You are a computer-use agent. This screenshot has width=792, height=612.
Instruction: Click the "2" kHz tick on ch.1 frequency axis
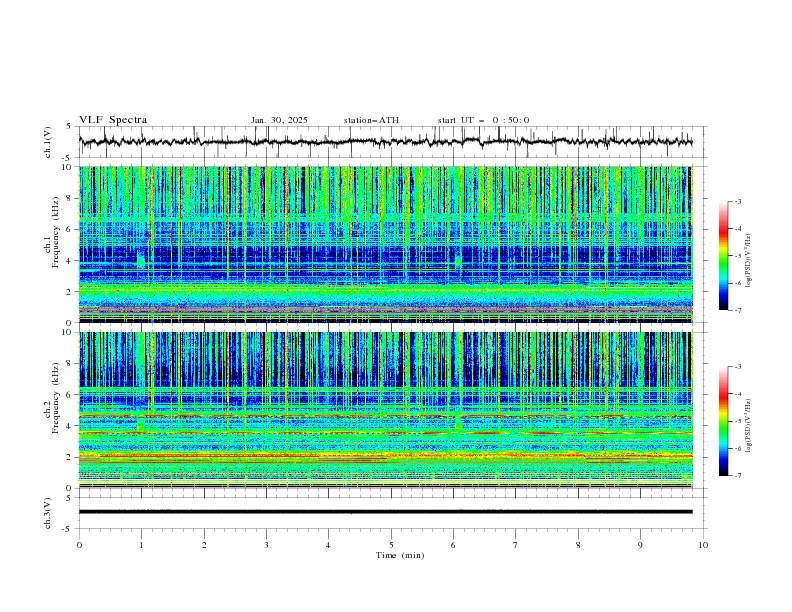coord(71,292)
